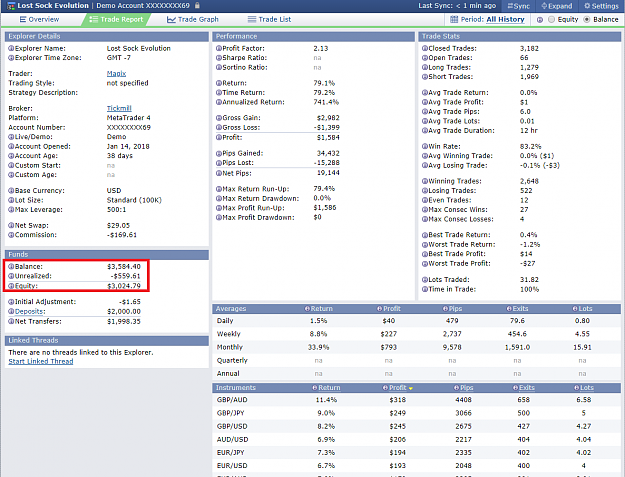The height and width of the screenshot is (477, 625).
Task: Click info icon next to Explorer Name
Action: click(x=11, y=48)
